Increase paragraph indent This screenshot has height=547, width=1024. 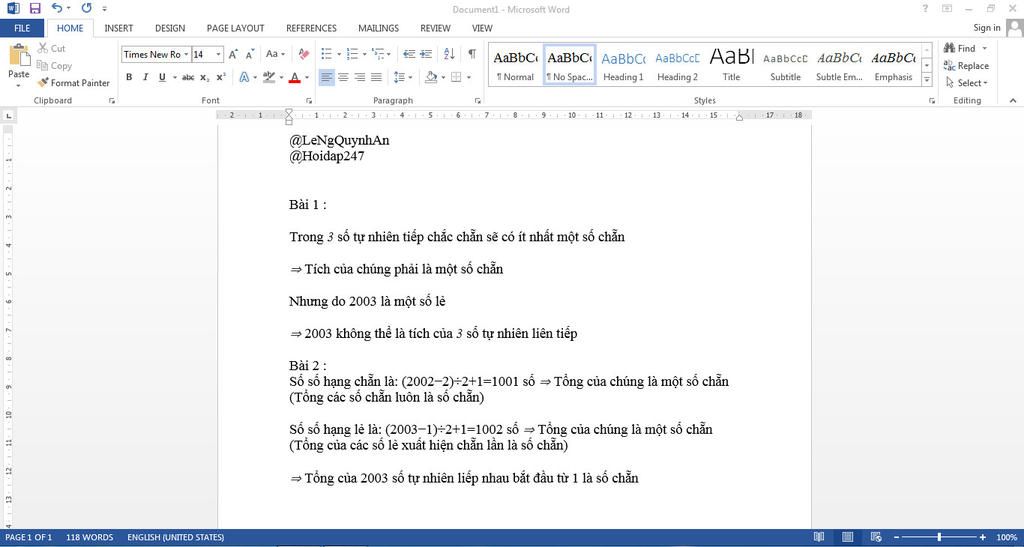pos(426,54)
